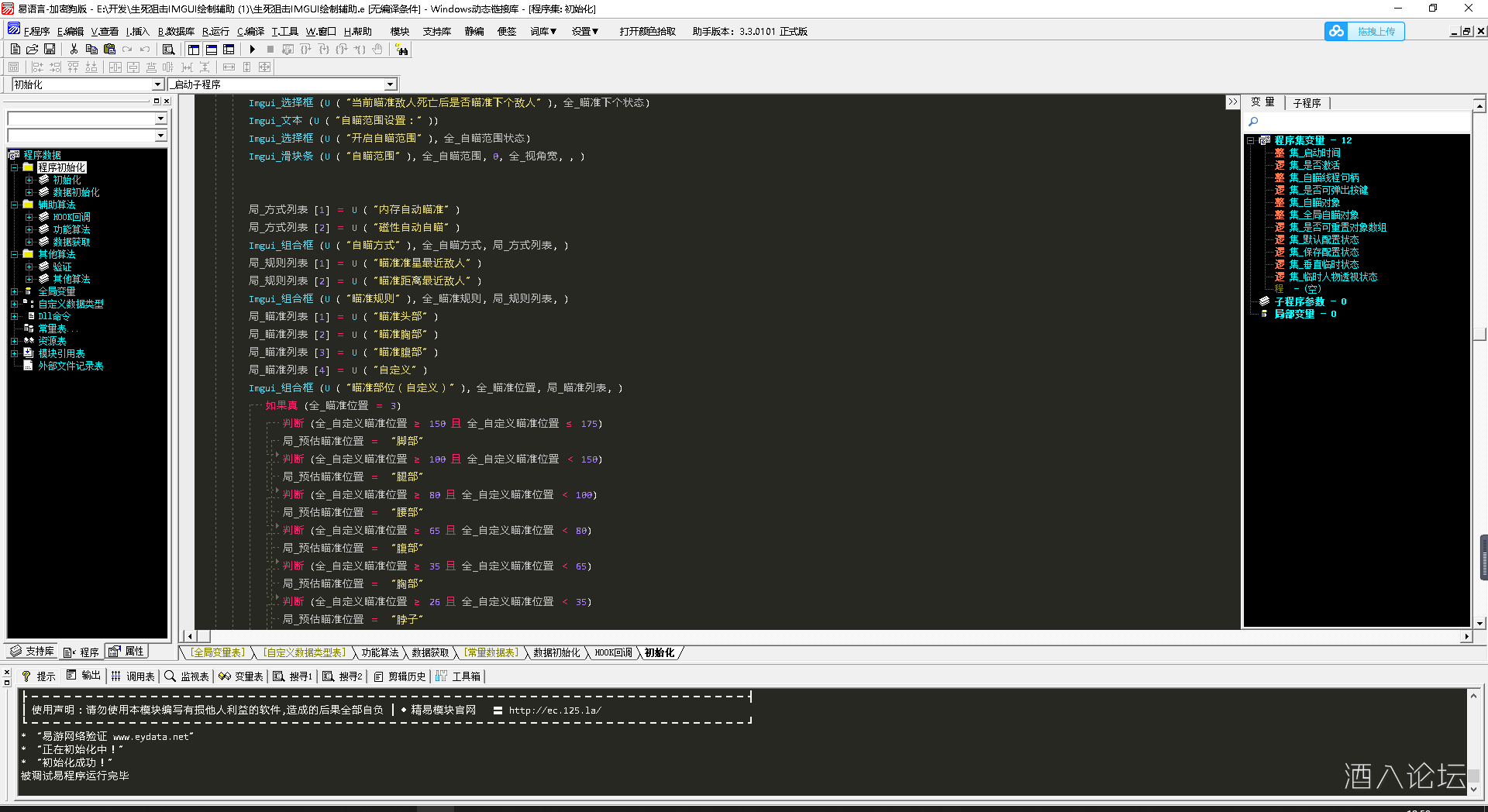Viewport: 1488px width, 812px height.
Task: Open the 搜寻1 search results tab
Action: tap(292, 676)
